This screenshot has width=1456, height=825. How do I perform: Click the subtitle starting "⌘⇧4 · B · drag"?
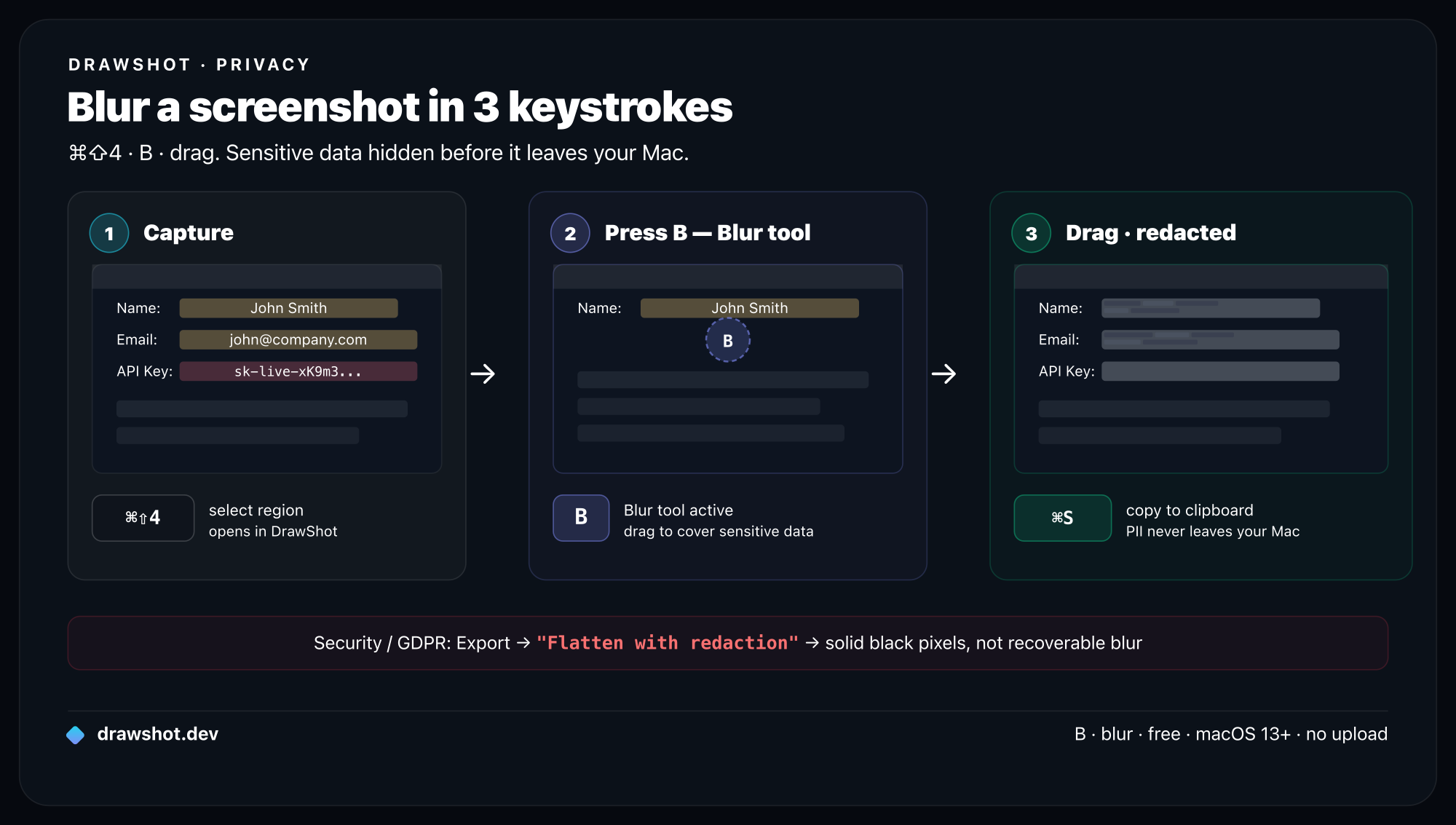(379, 153)
